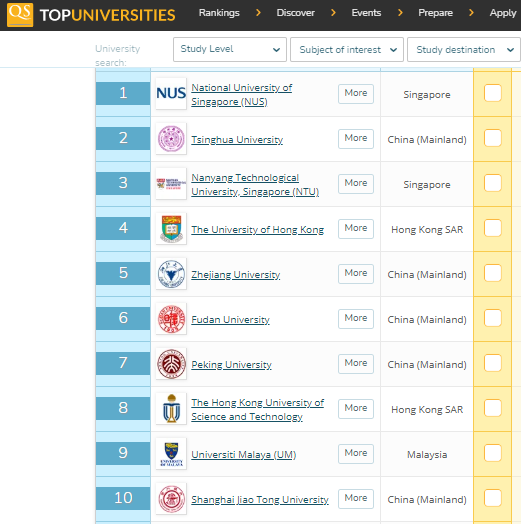The image size is (521, 524).
Task: Open the National University of Singapore logo
Action: point(171,94)
